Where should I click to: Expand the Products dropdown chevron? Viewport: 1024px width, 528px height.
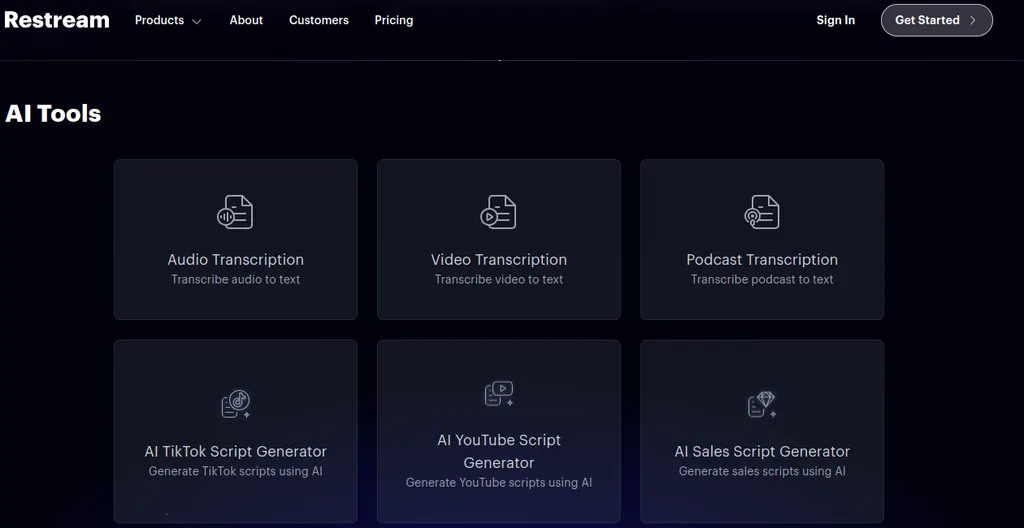coord(197,22)
